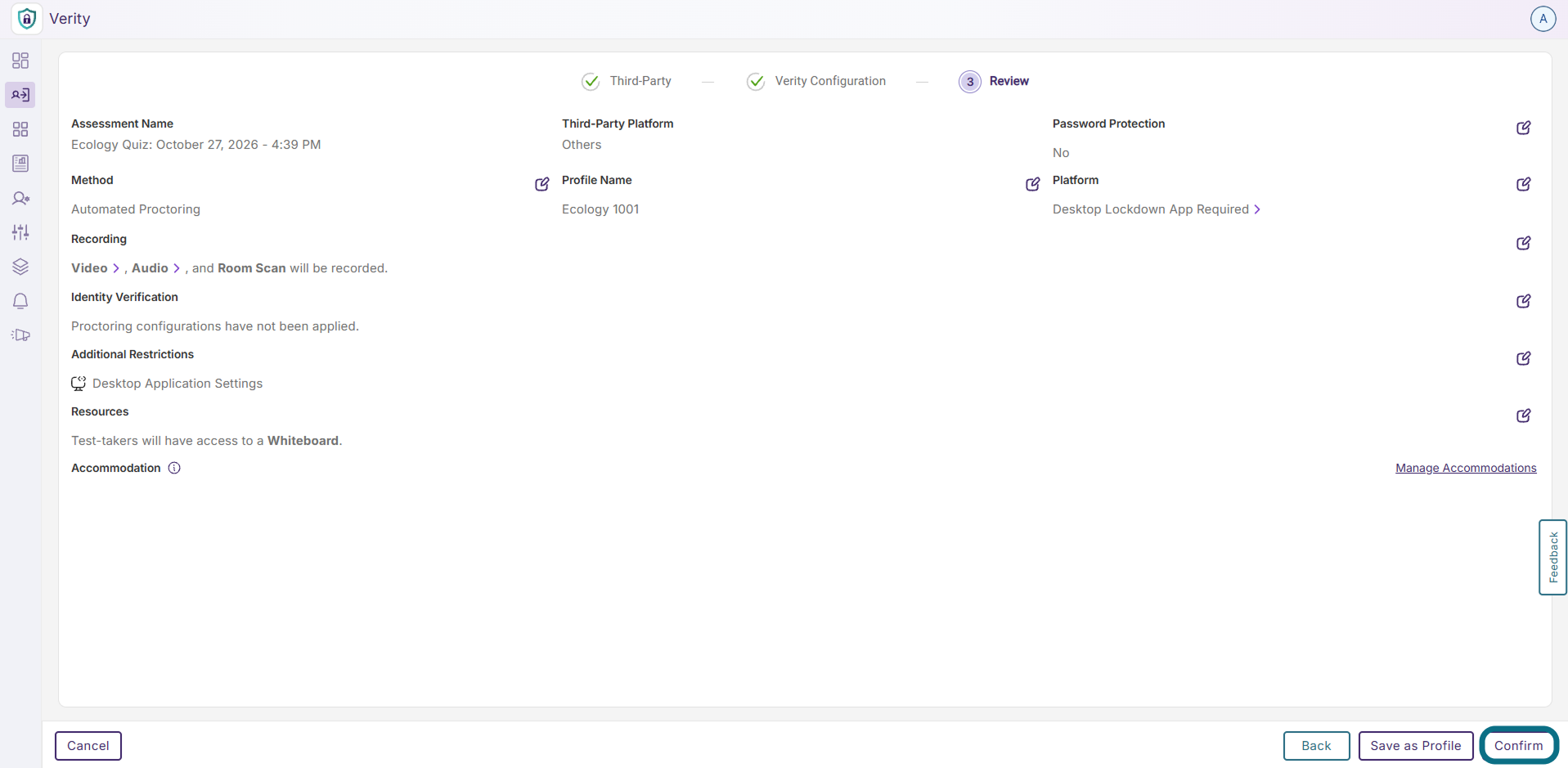
Task: Edit the Recording setting
Action: coord(1524,243)
